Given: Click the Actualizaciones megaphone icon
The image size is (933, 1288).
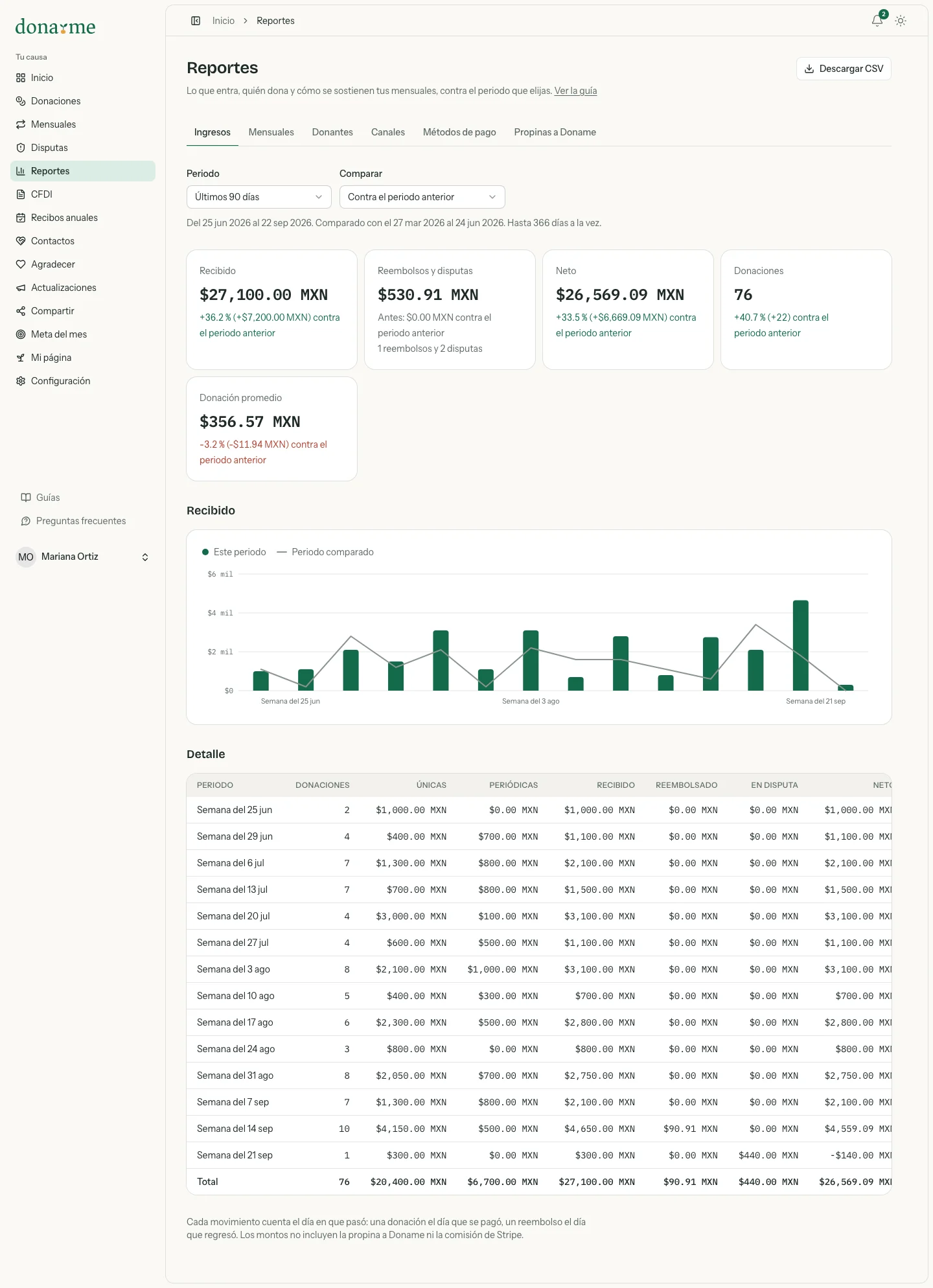Looking at the screenshot, I should (x=21, y=288).
